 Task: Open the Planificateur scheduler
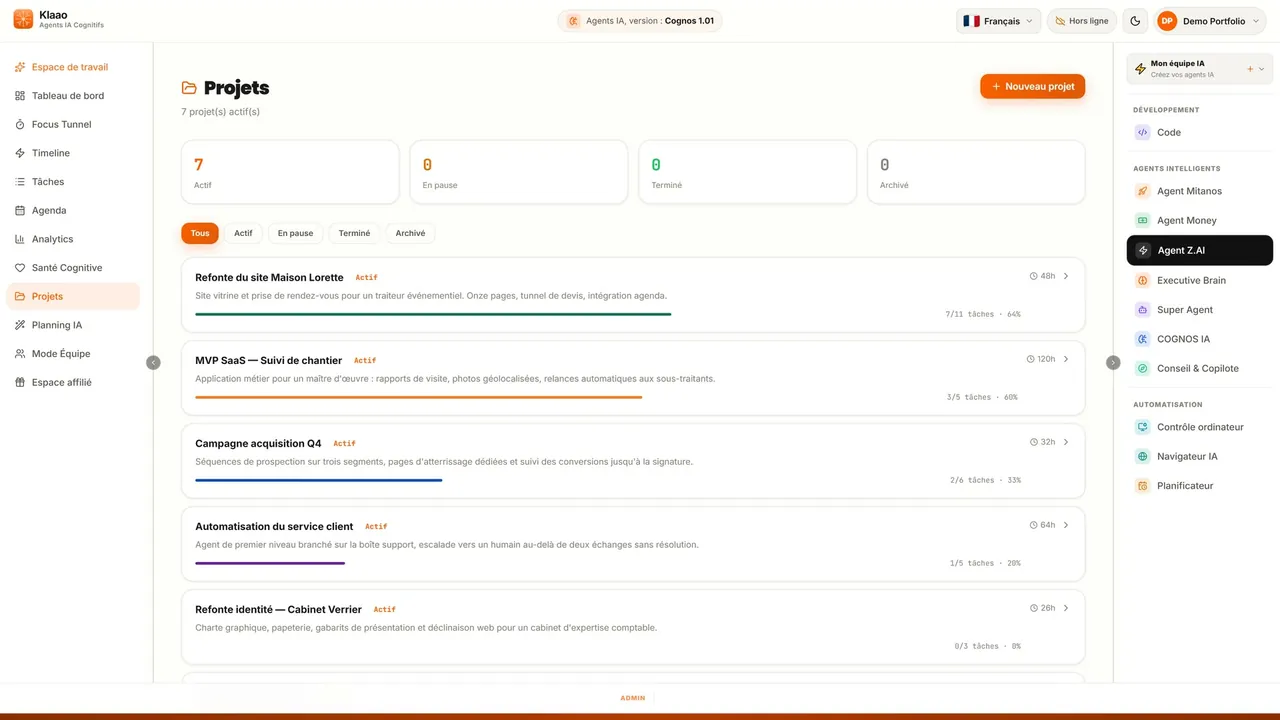1199,486
